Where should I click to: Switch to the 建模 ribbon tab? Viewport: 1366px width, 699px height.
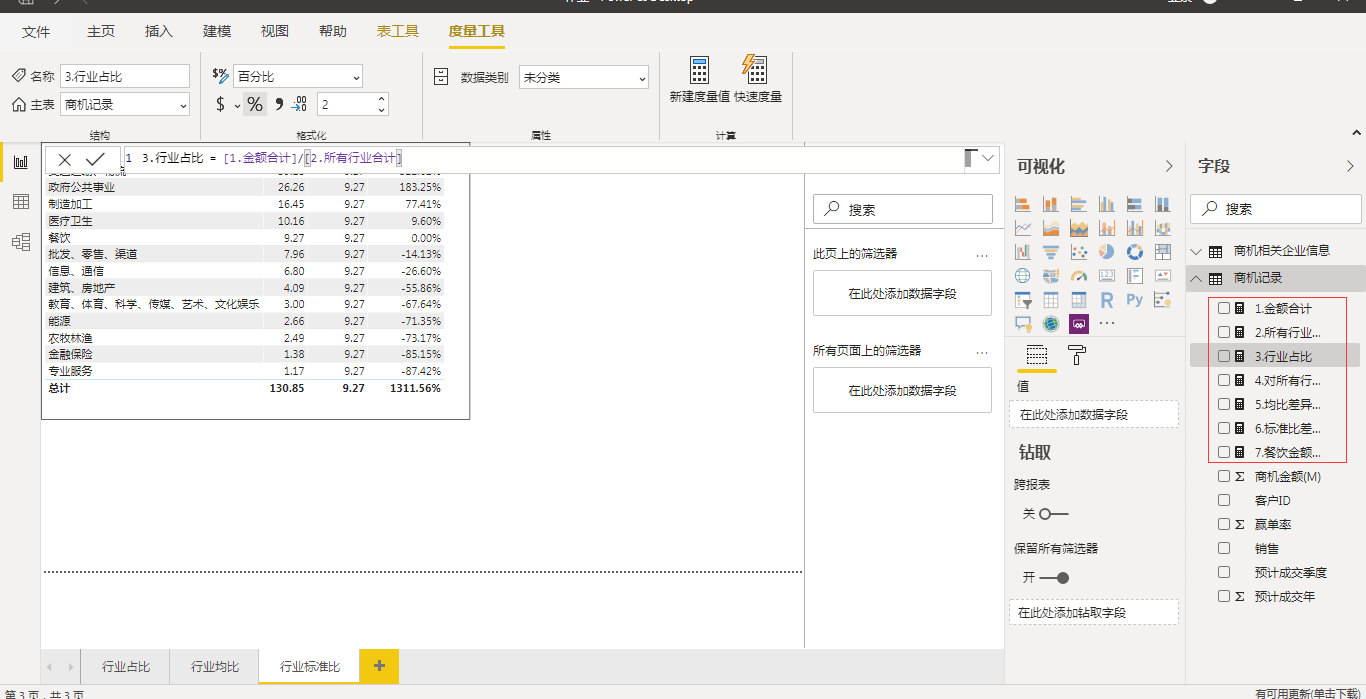pyautogui.click(x=217, y=32)
